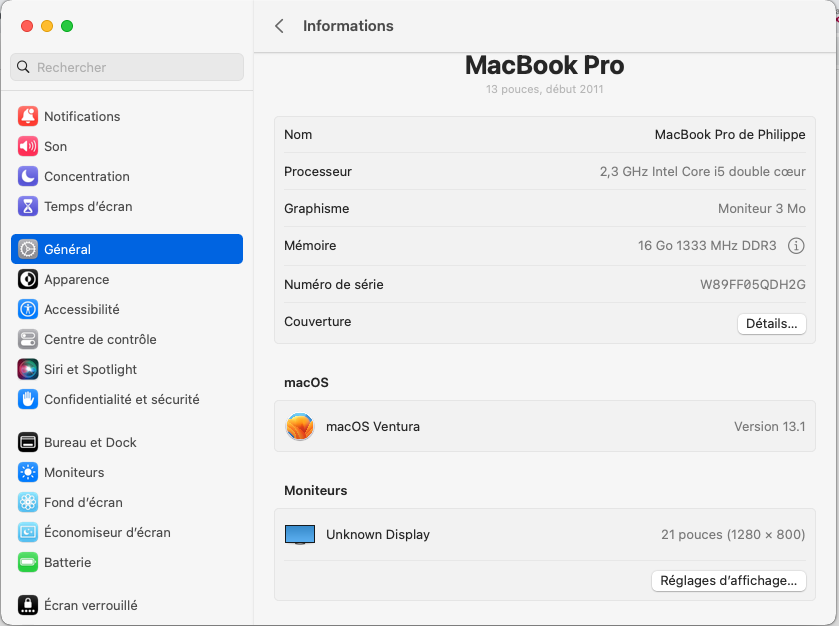
Task: Open Fond d'écran settings
Action: [127, 502]
